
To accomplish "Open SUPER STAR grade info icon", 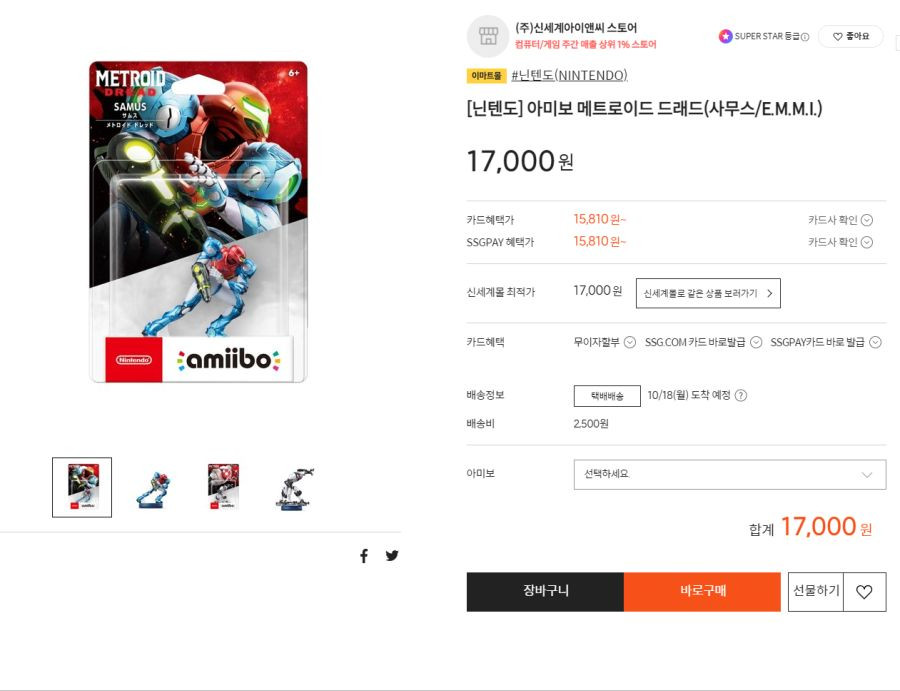I will tap(805, 37).
